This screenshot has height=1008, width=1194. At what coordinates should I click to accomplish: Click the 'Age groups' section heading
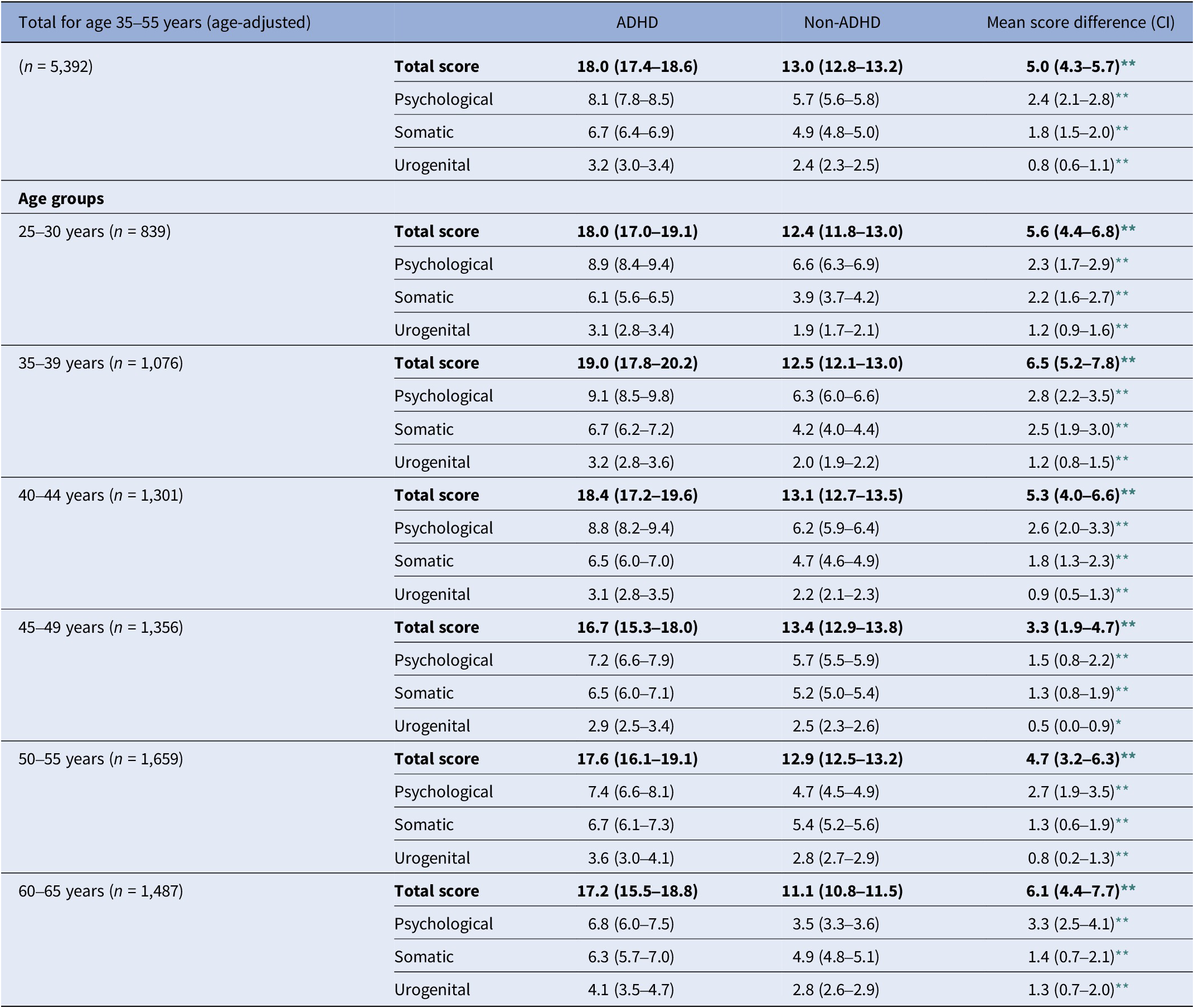click(x=61, y=198)
